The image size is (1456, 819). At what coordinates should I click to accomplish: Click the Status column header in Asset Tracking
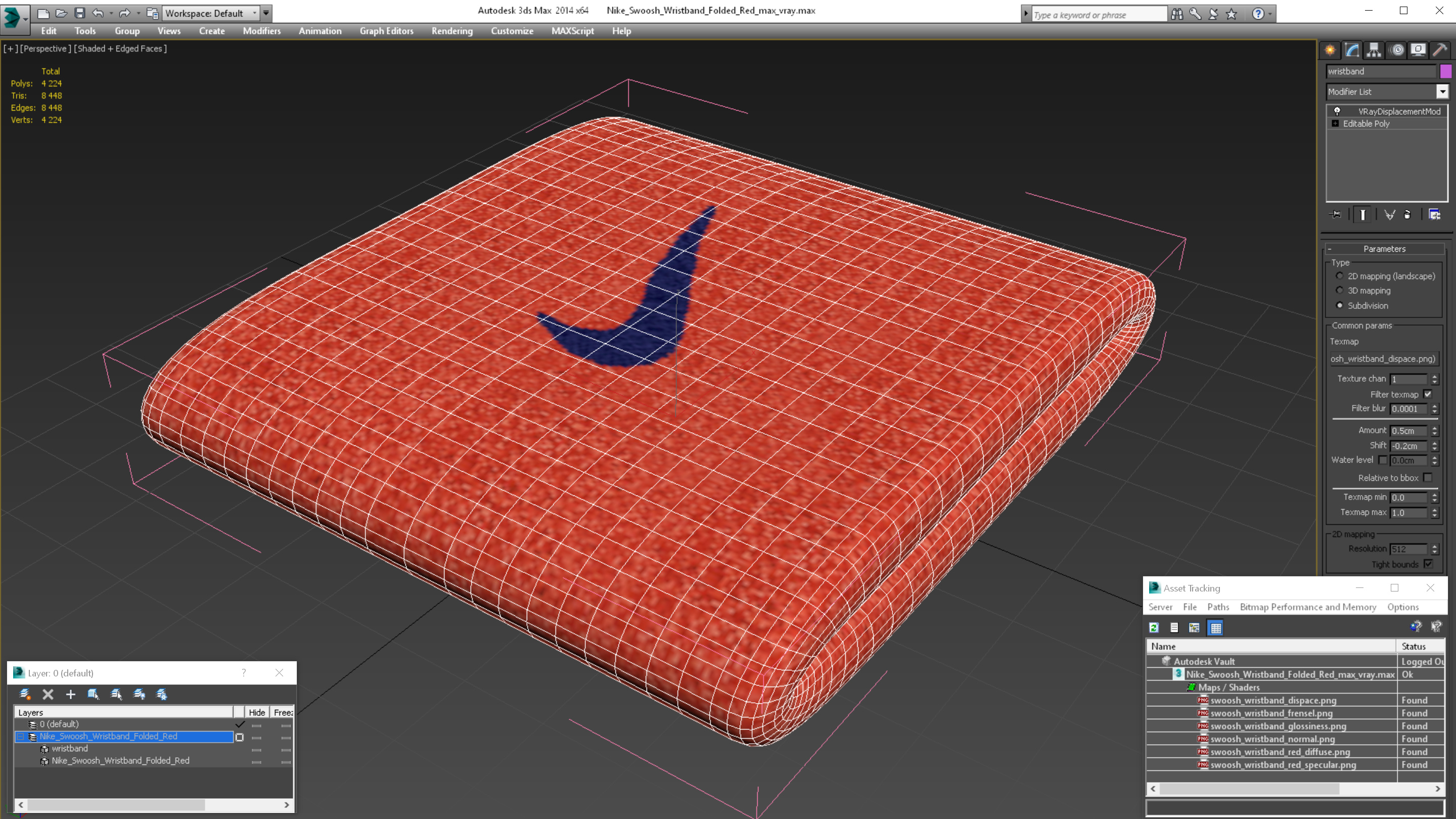pos(1420,646)
